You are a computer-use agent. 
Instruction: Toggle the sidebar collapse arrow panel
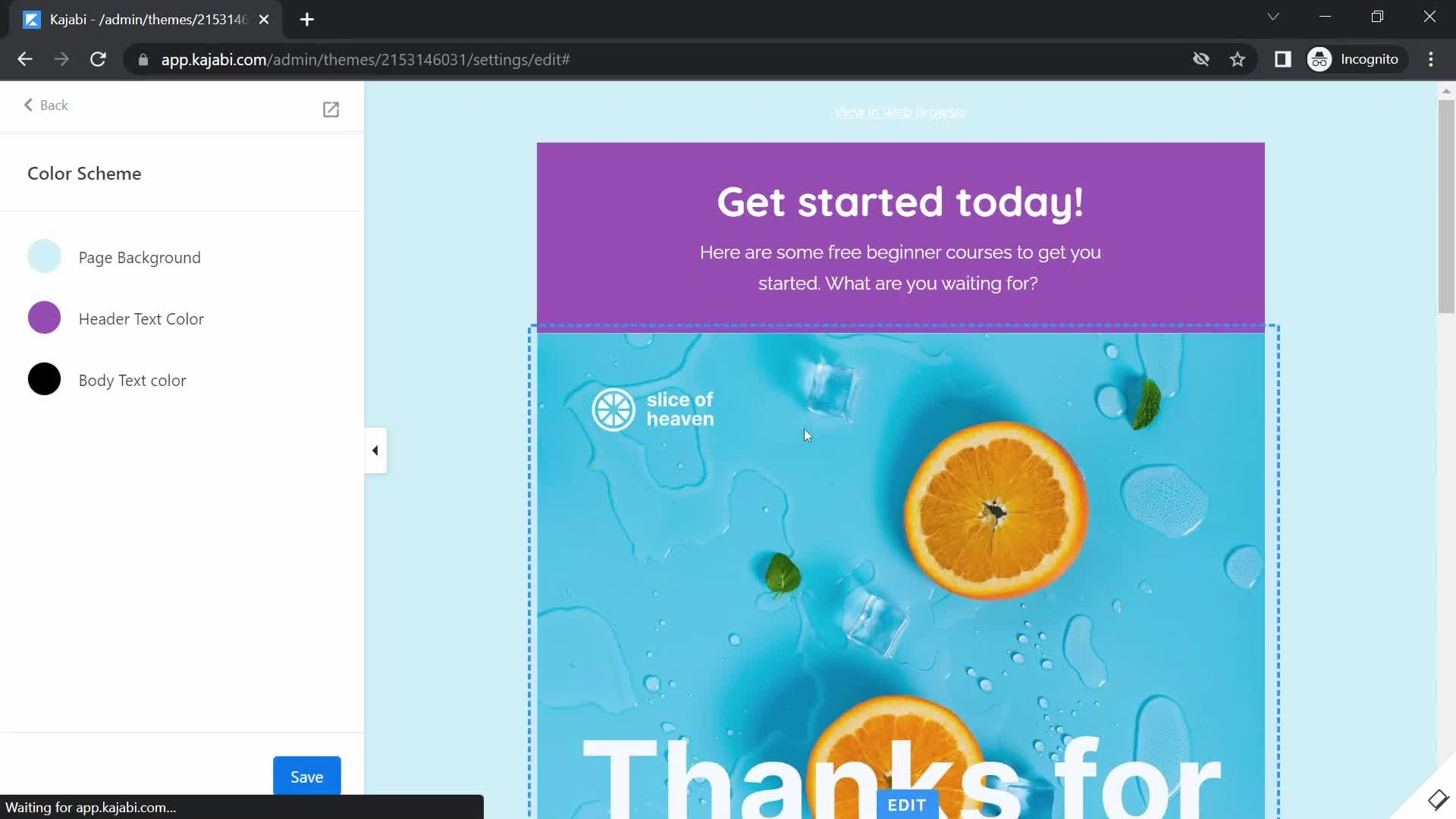(x=375, y=450)
